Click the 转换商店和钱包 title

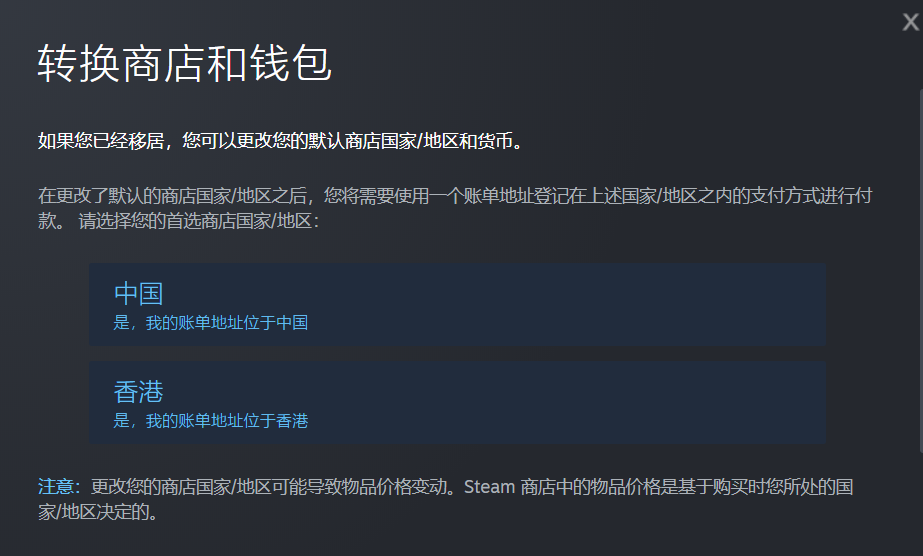pyautogui.click(x=185, y=64)
